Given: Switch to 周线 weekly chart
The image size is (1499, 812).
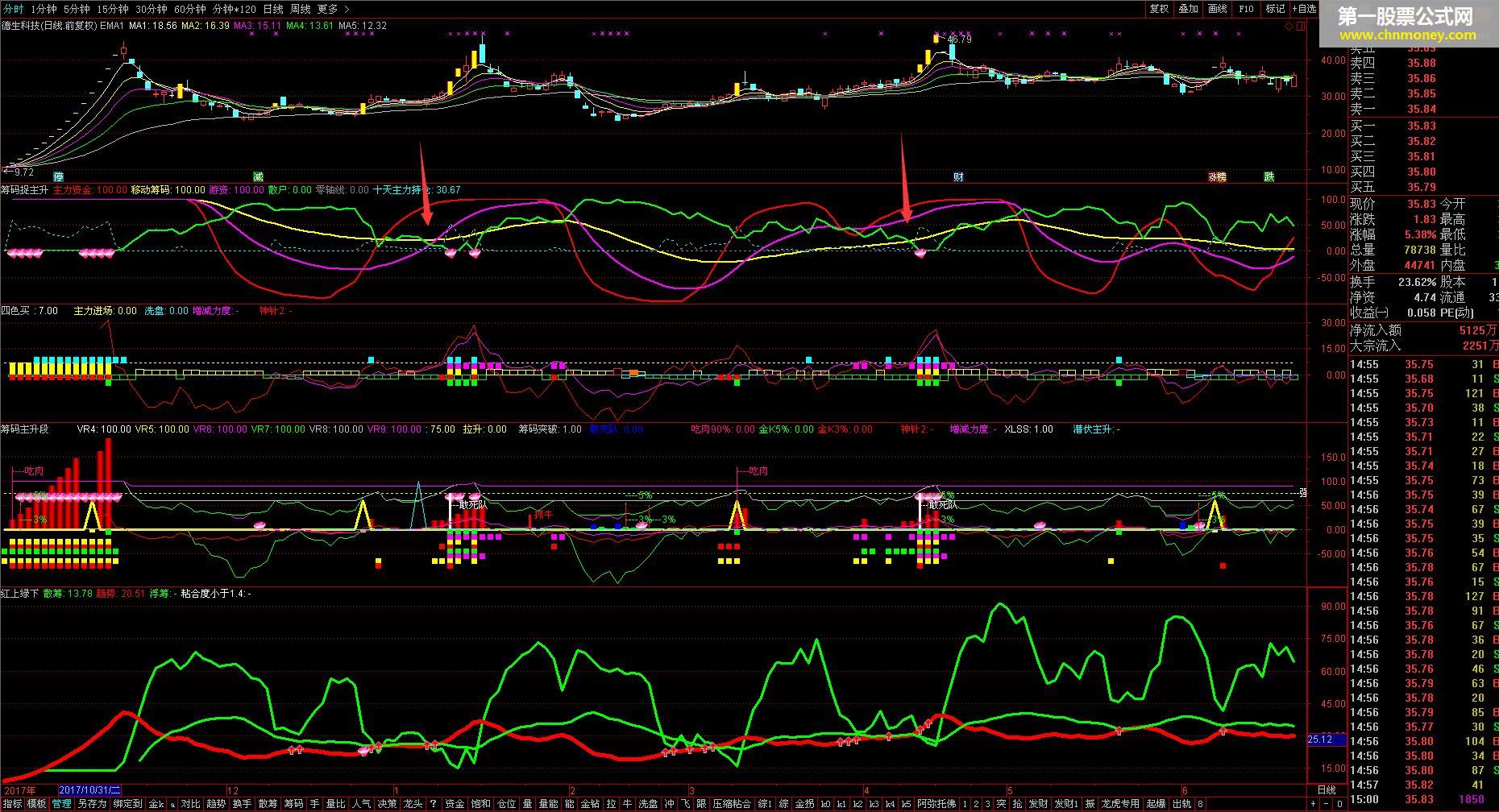Looking at the screenshot, I should [x=301, y=9].
